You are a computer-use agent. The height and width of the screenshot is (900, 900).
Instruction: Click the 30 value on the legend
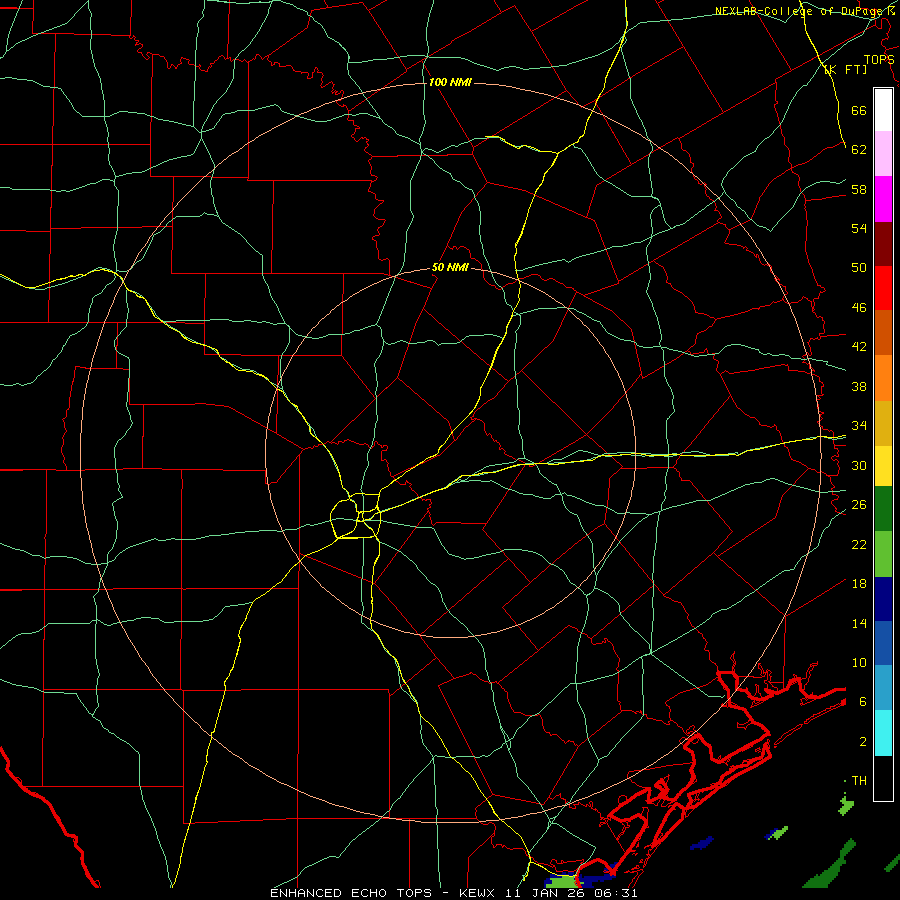pos(859,465)
